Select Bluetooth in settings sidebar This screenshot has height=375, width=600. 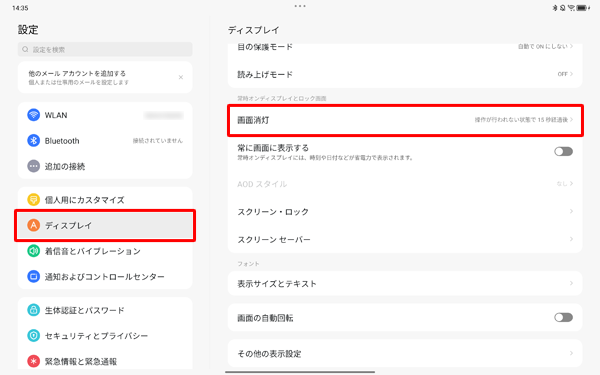[x=105, y=140]
